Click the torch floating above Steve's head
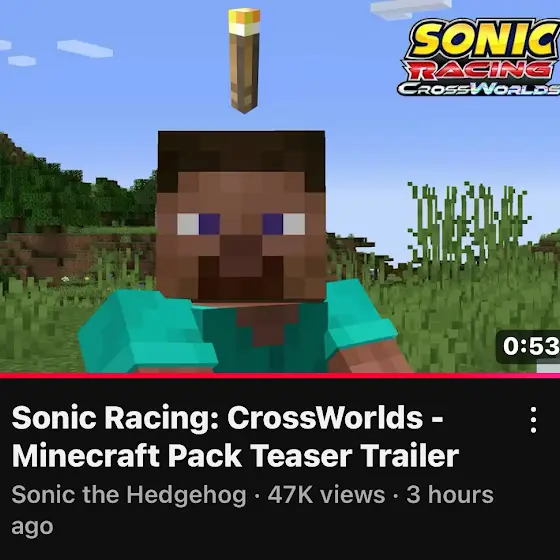 click(244, 61)
